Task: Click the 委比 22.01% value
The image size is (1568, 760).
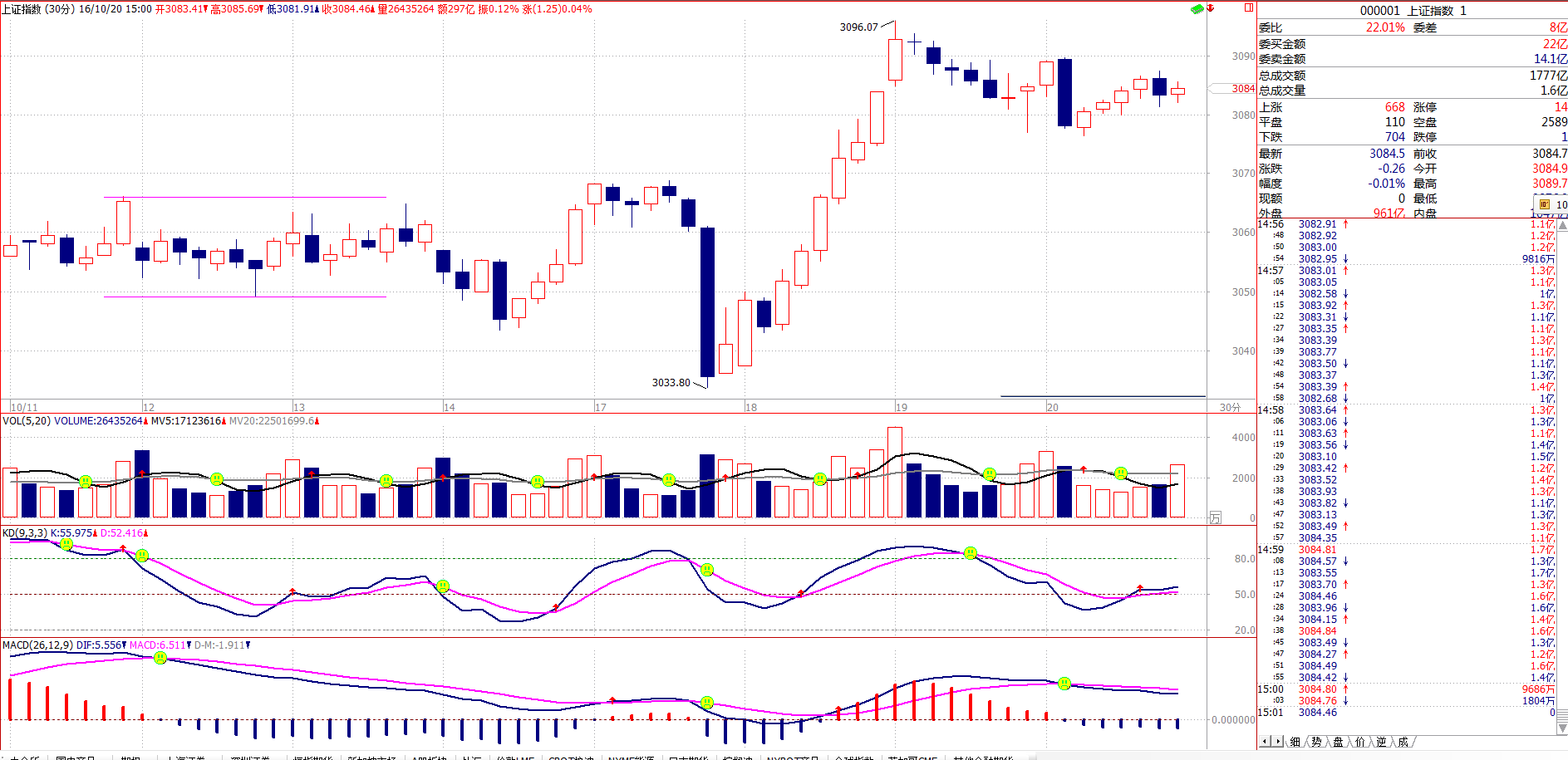Action: 1385,27
